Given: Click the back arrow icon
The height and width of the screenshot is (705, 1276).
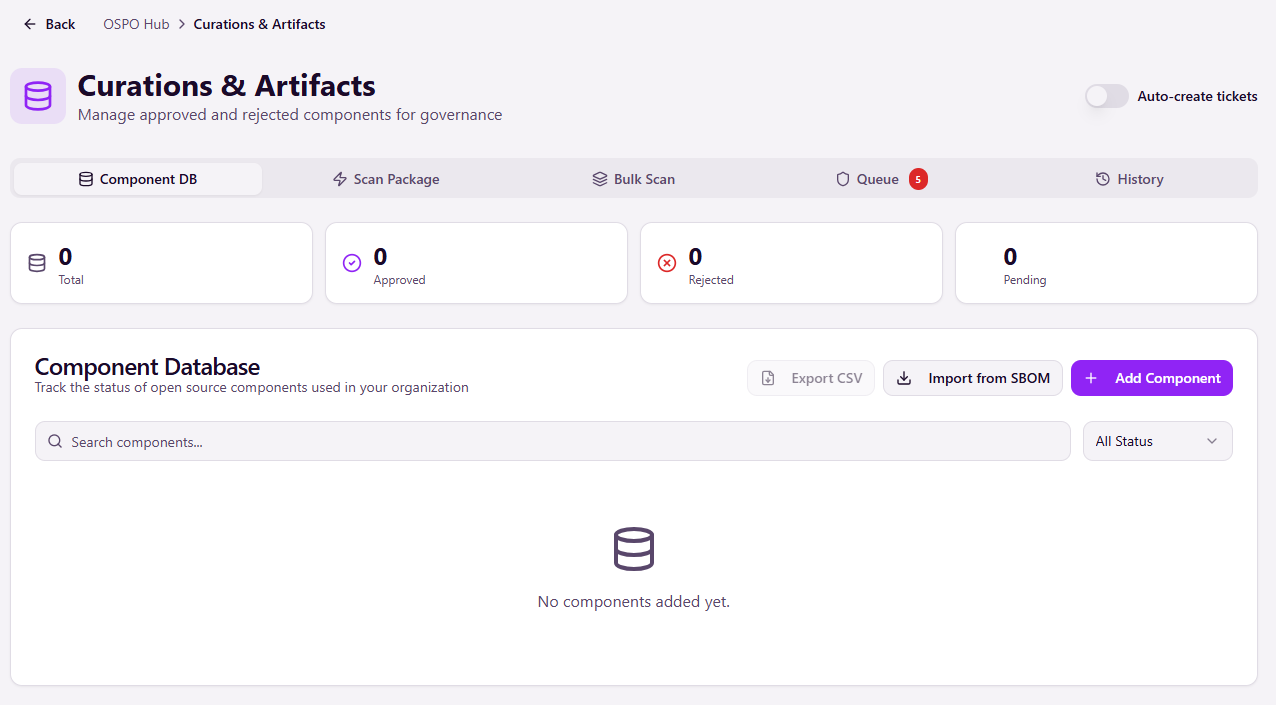Looking at the screenshot, I should [x=30, y=24].
